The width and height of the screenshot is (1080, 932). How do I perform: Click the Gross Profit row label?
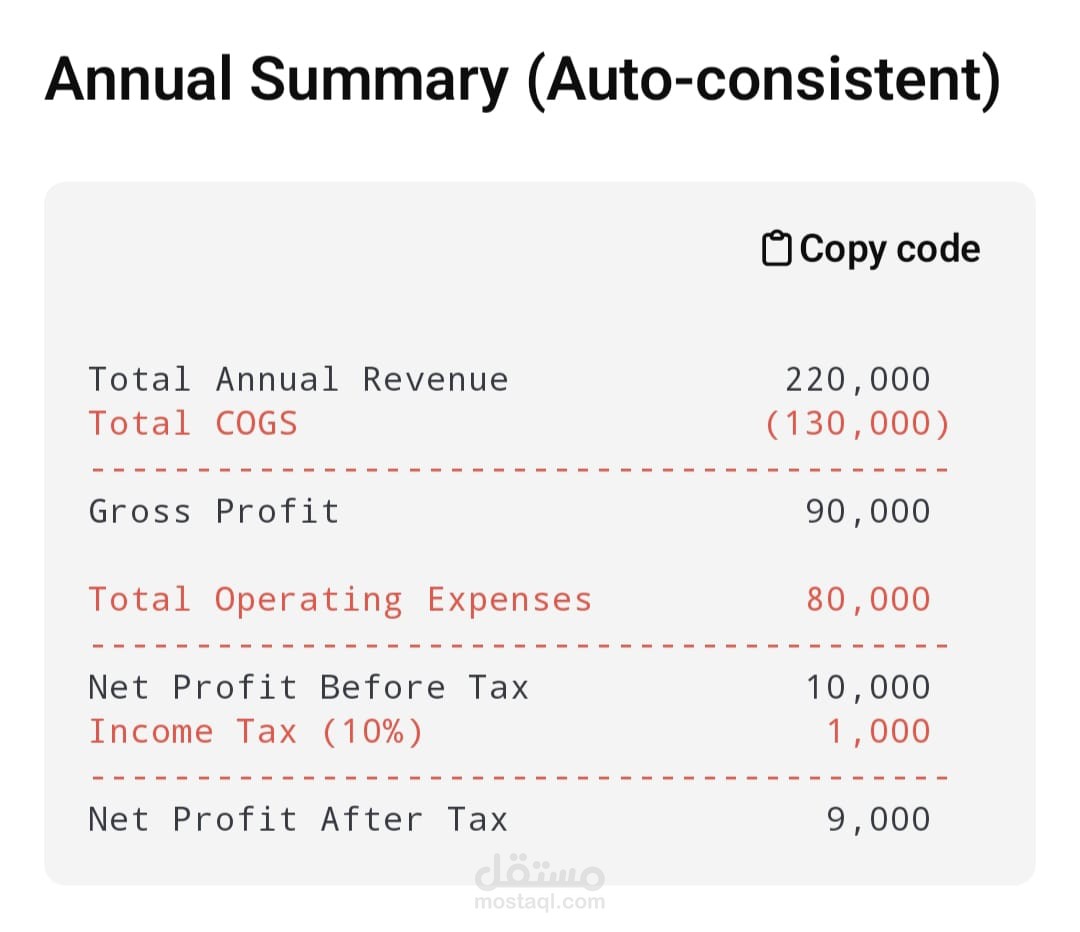214,512
